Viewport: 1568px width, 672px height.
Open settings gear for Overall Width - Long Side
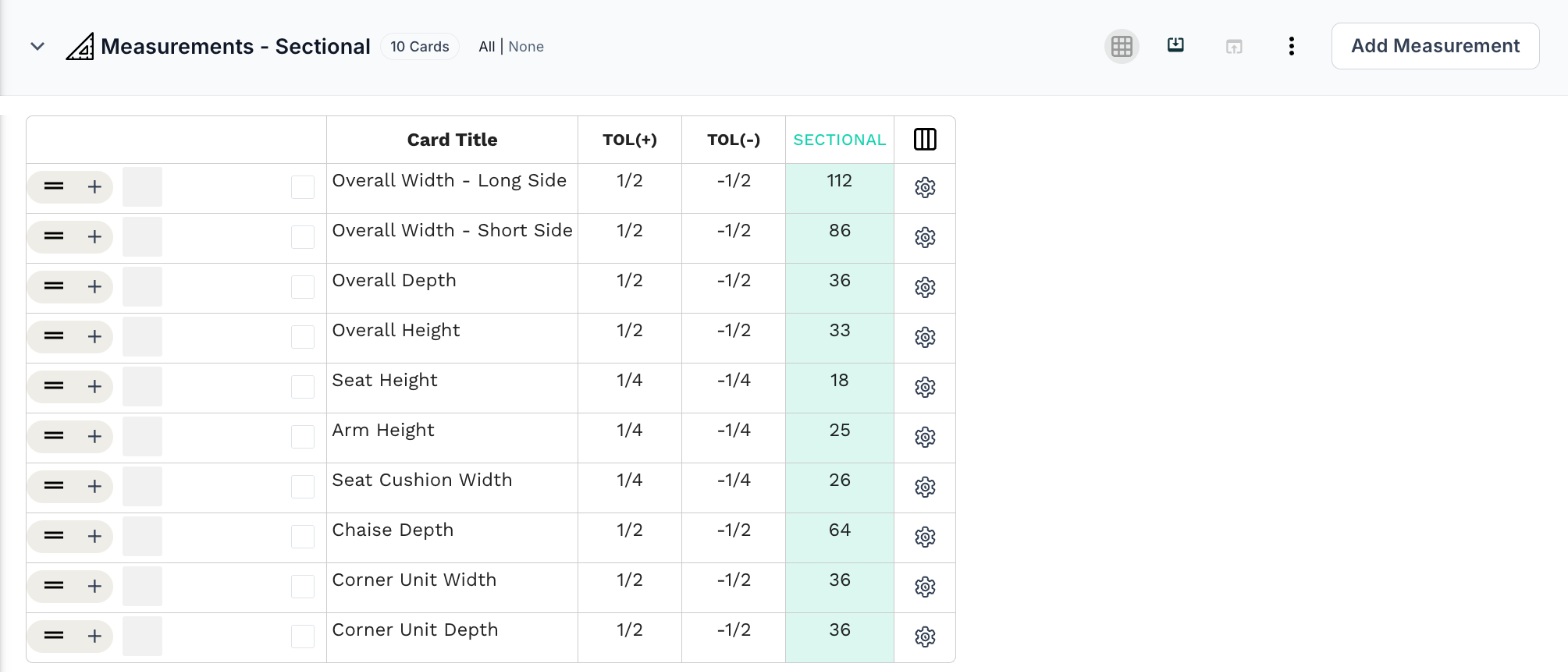pyautogui.click(x=925, y=188)
